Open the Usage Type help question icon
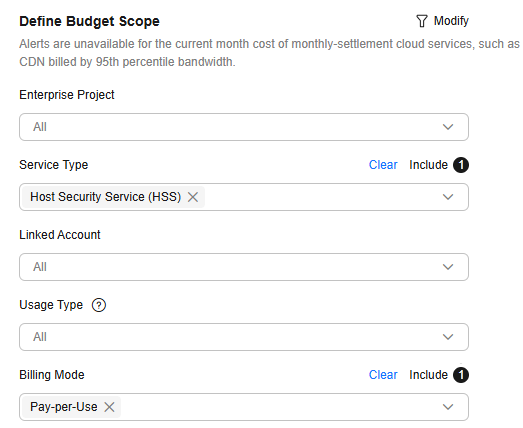 coord(99,305)
